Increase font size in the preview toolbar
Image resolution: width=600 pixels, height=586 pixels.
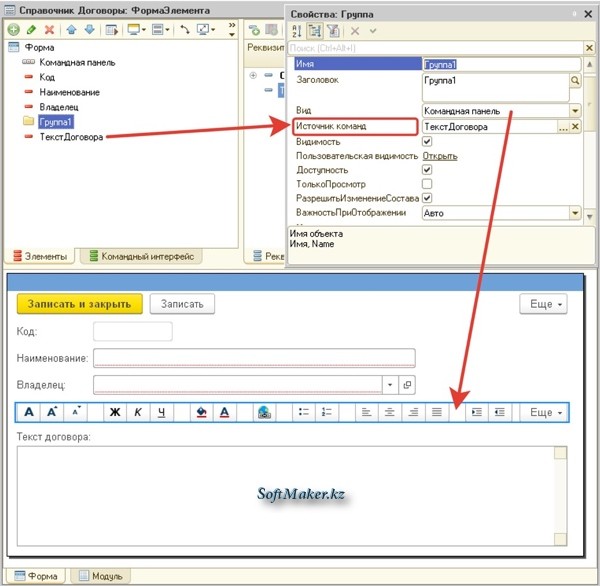click(52, 412)
